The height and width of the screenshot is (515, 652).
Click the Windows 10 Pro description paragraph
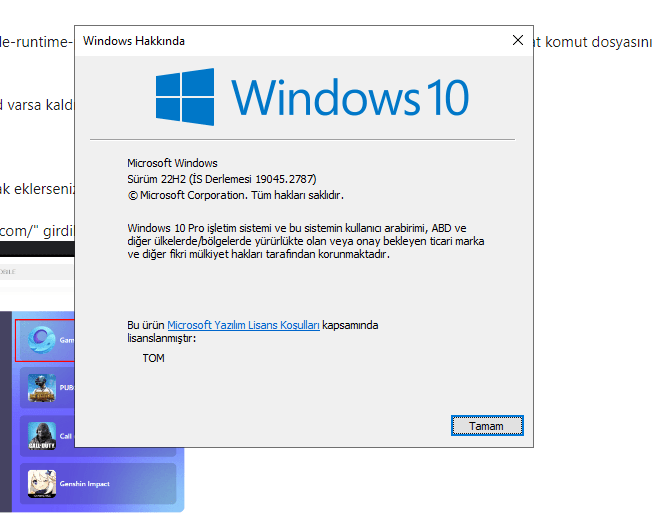pos(306,241)
